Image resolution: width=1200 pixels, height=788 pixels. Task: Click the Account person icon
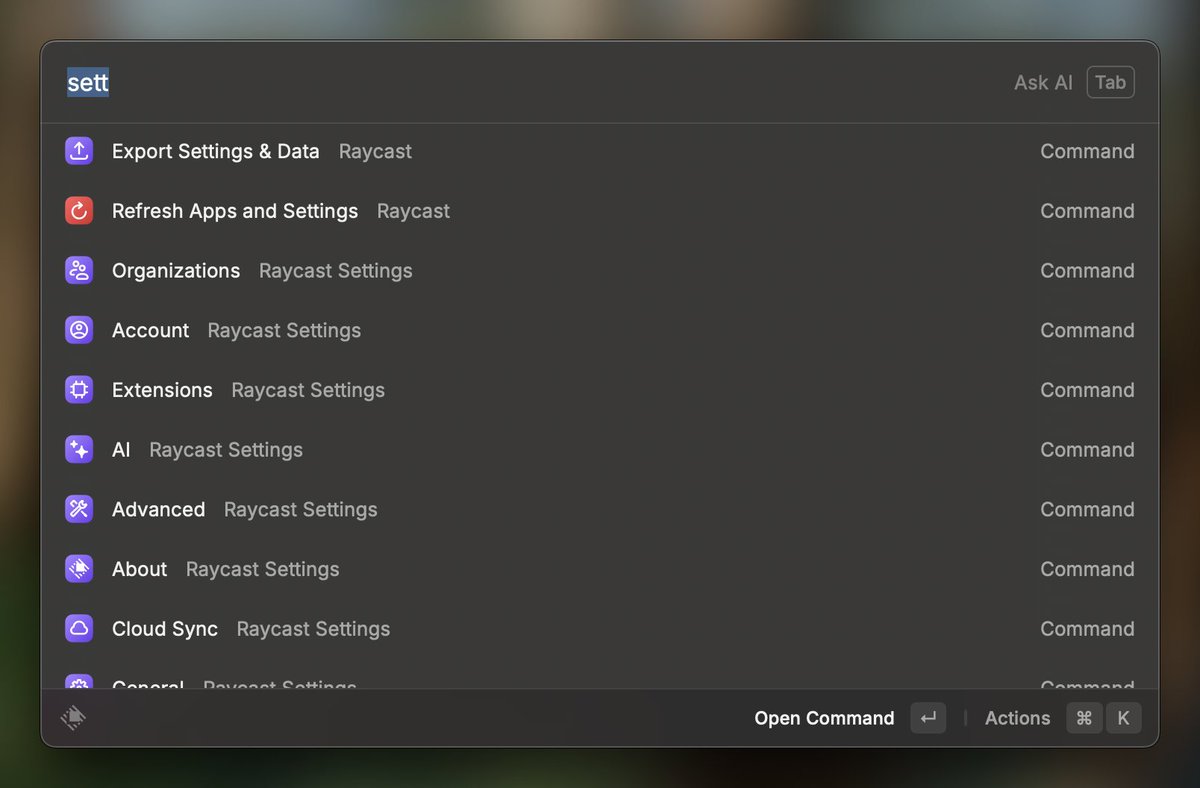pyautogui.click(x=79, y=330)
